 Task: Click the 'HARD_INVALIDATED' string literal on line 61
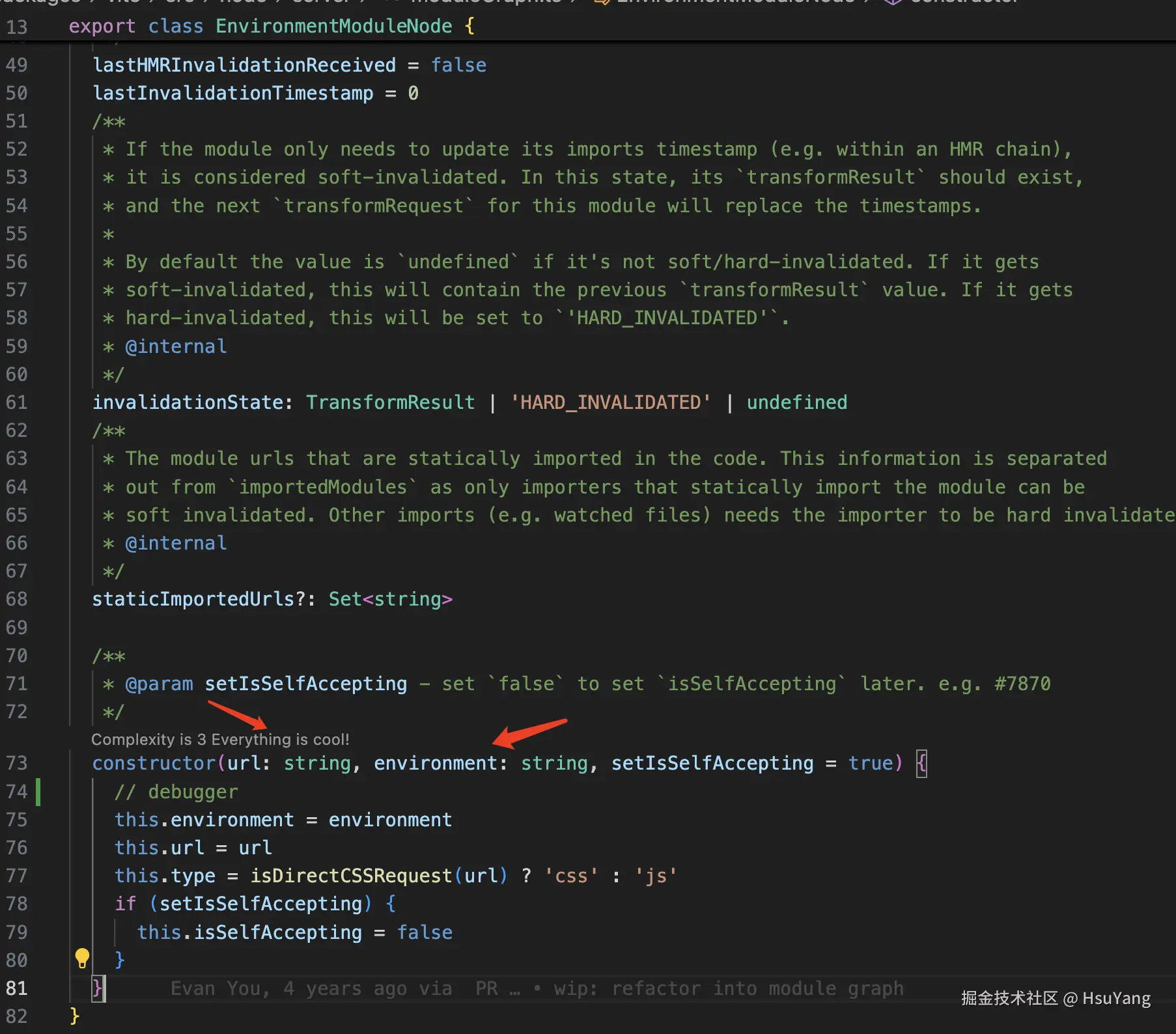(610, 402)
